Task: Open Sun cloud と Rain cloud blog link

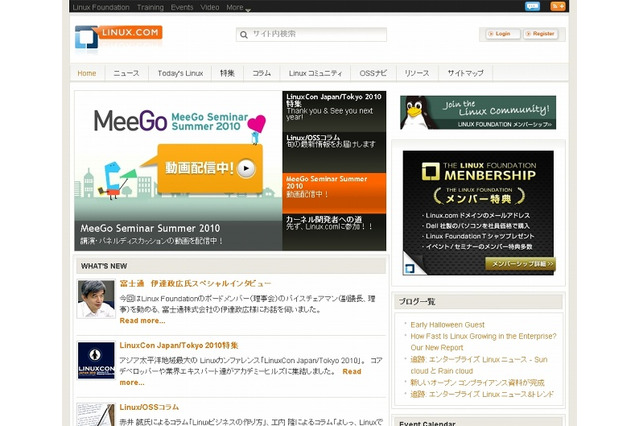Action: (479, 365)
